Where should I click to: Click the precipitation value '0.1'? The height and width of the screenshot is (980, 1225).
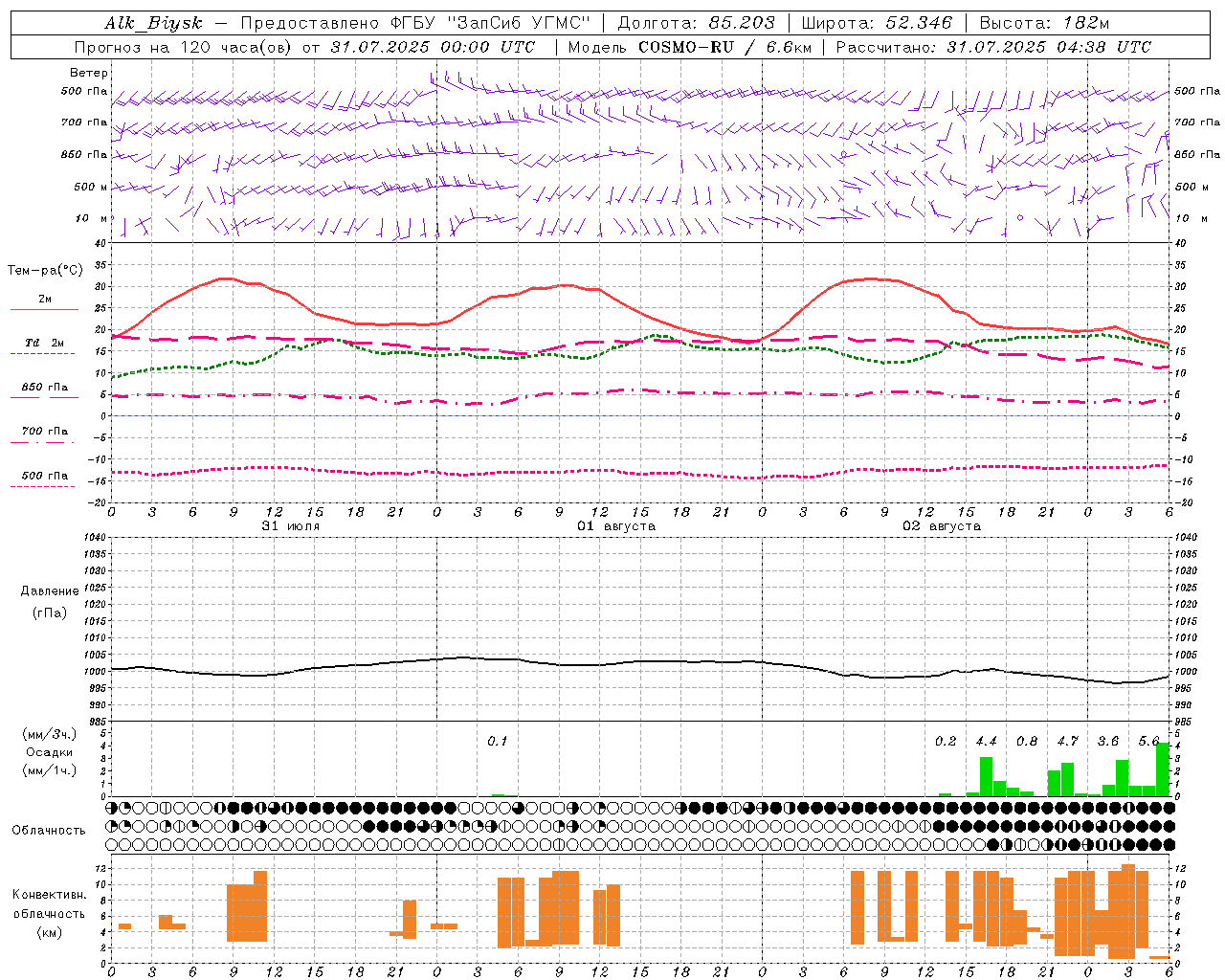click(497, 742)
